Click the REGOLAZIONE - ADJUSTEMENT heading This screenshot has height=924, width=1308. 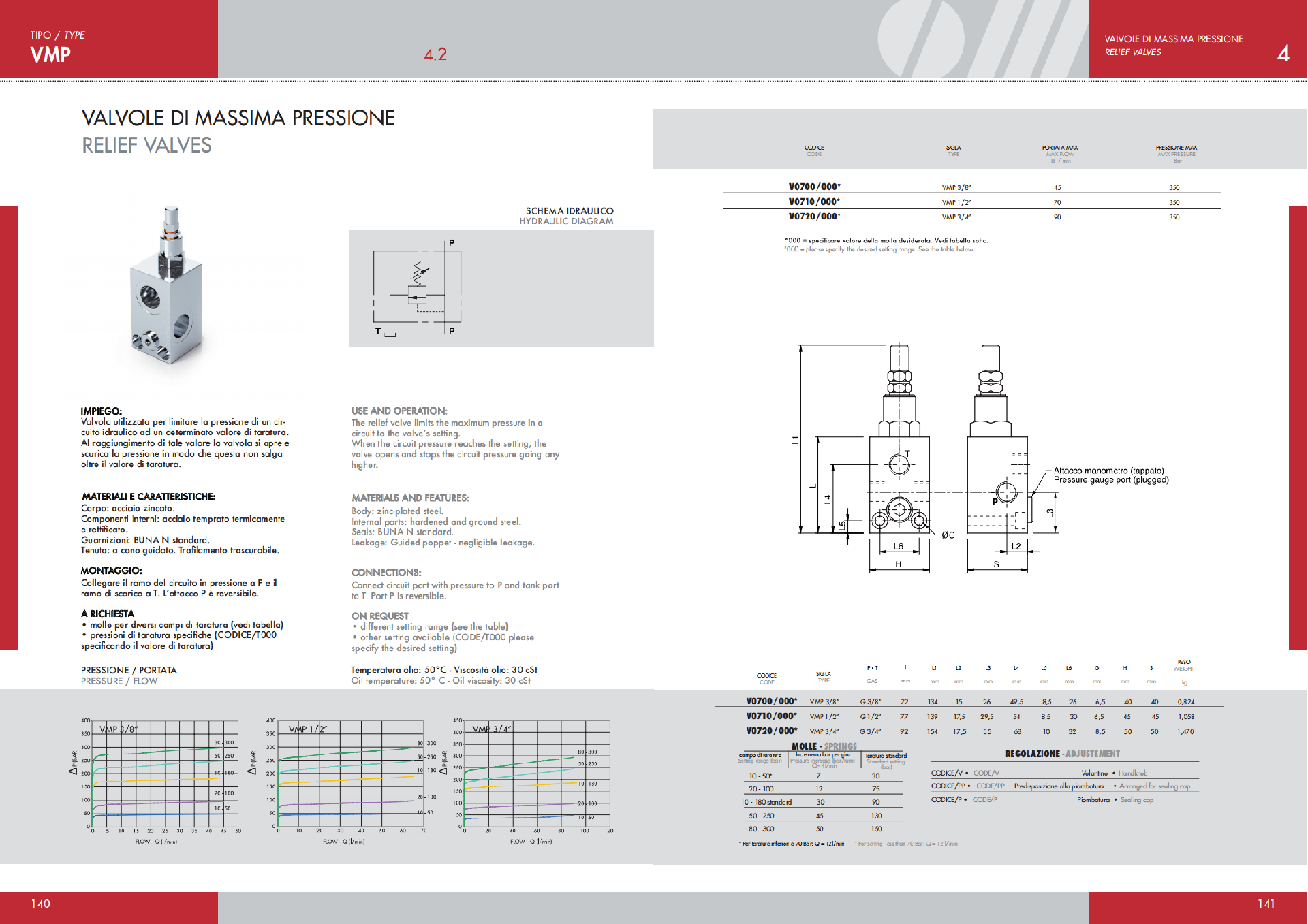(x=1062, y=754)
